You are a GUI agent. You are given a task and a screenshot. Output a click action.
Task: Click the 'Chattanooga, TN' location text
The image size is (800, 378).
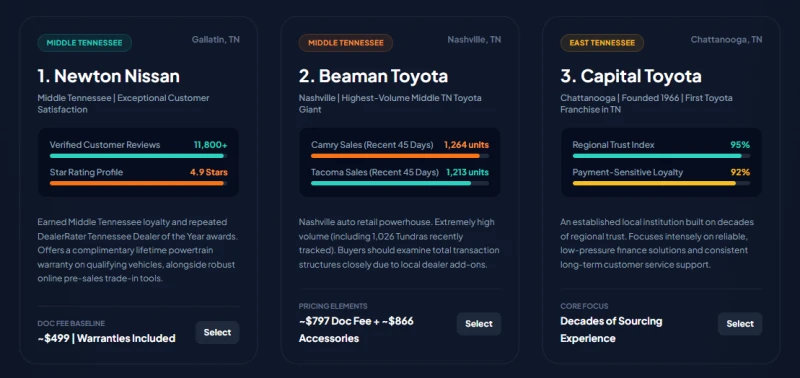(x=727, y=39)
